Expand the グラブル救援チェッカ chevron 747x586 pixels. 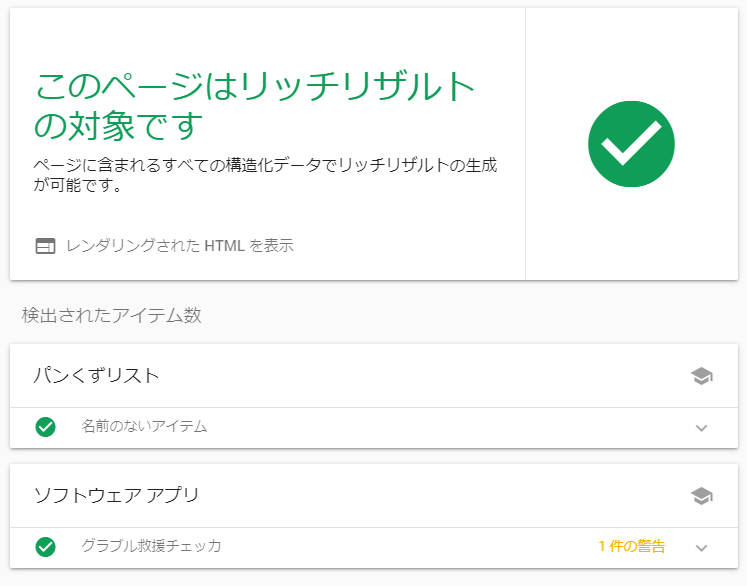tap(701, 548)
